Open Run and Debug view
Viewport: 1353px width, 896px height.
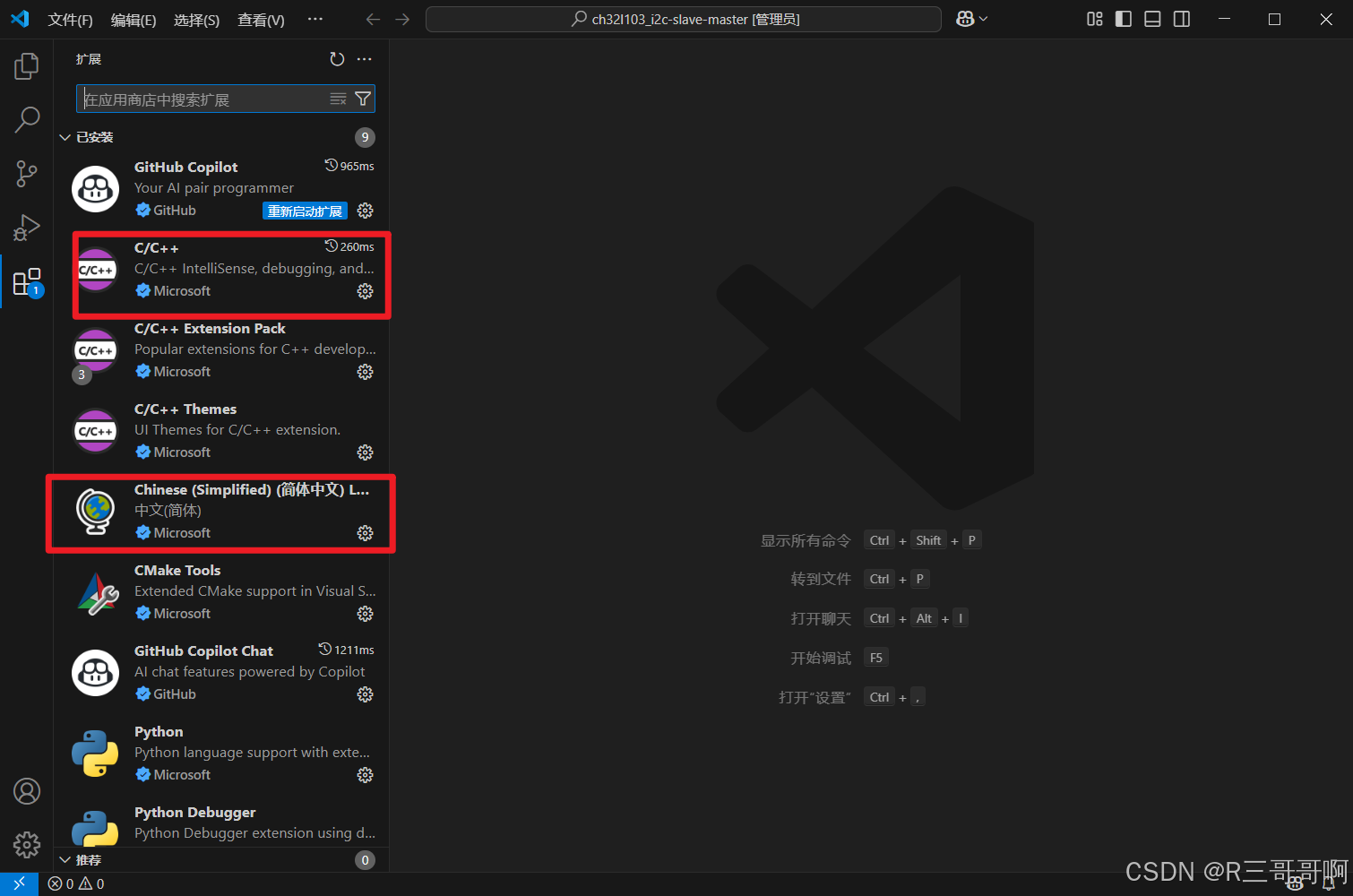click(27, 228)
